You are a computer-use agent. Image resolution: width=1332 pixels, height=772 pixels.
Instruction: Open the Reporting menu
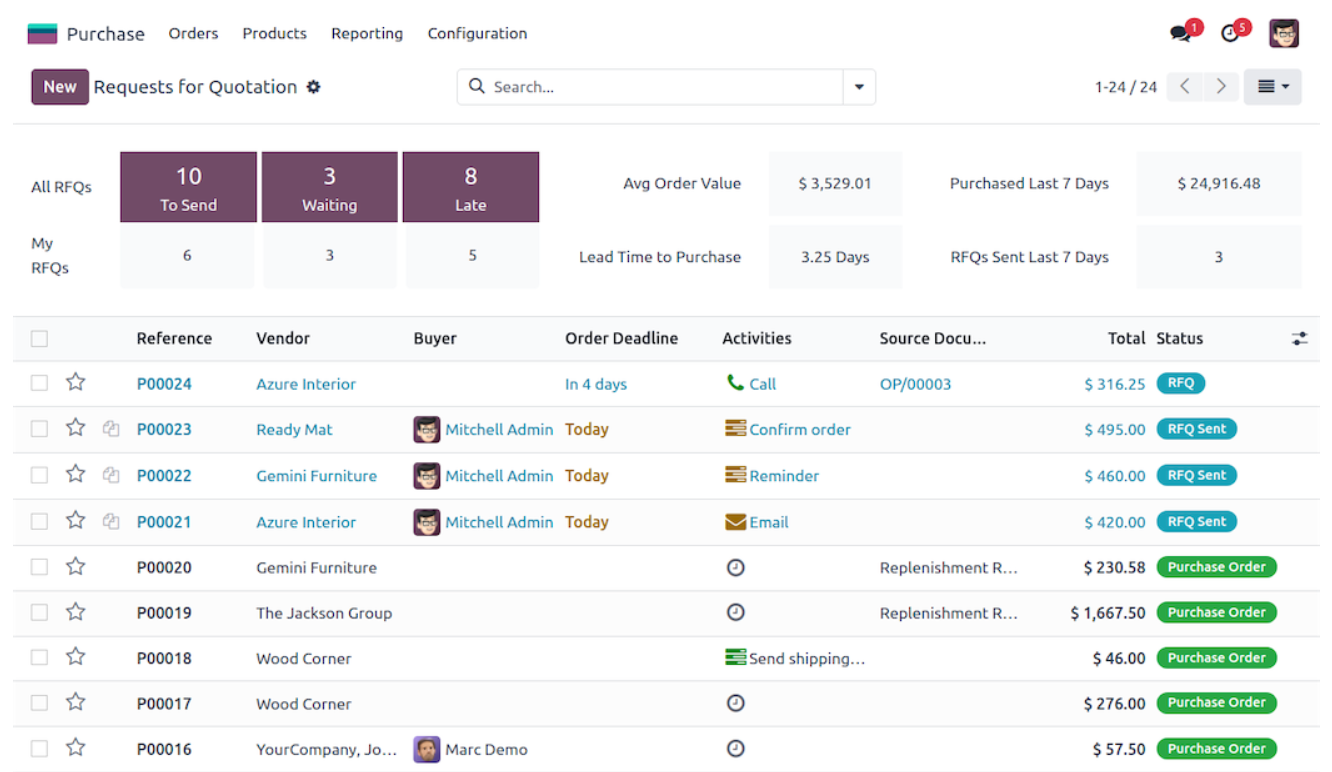point(367,33)
